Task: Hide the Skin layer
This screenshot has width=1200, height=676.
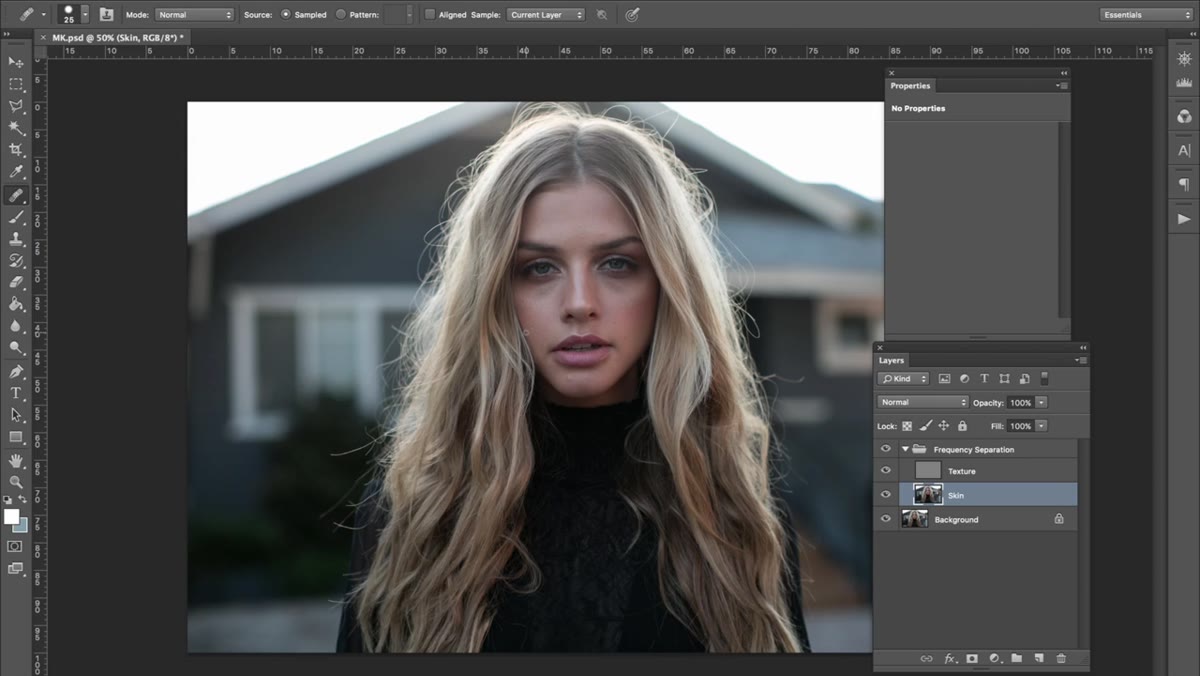Action: click(885, 495)
